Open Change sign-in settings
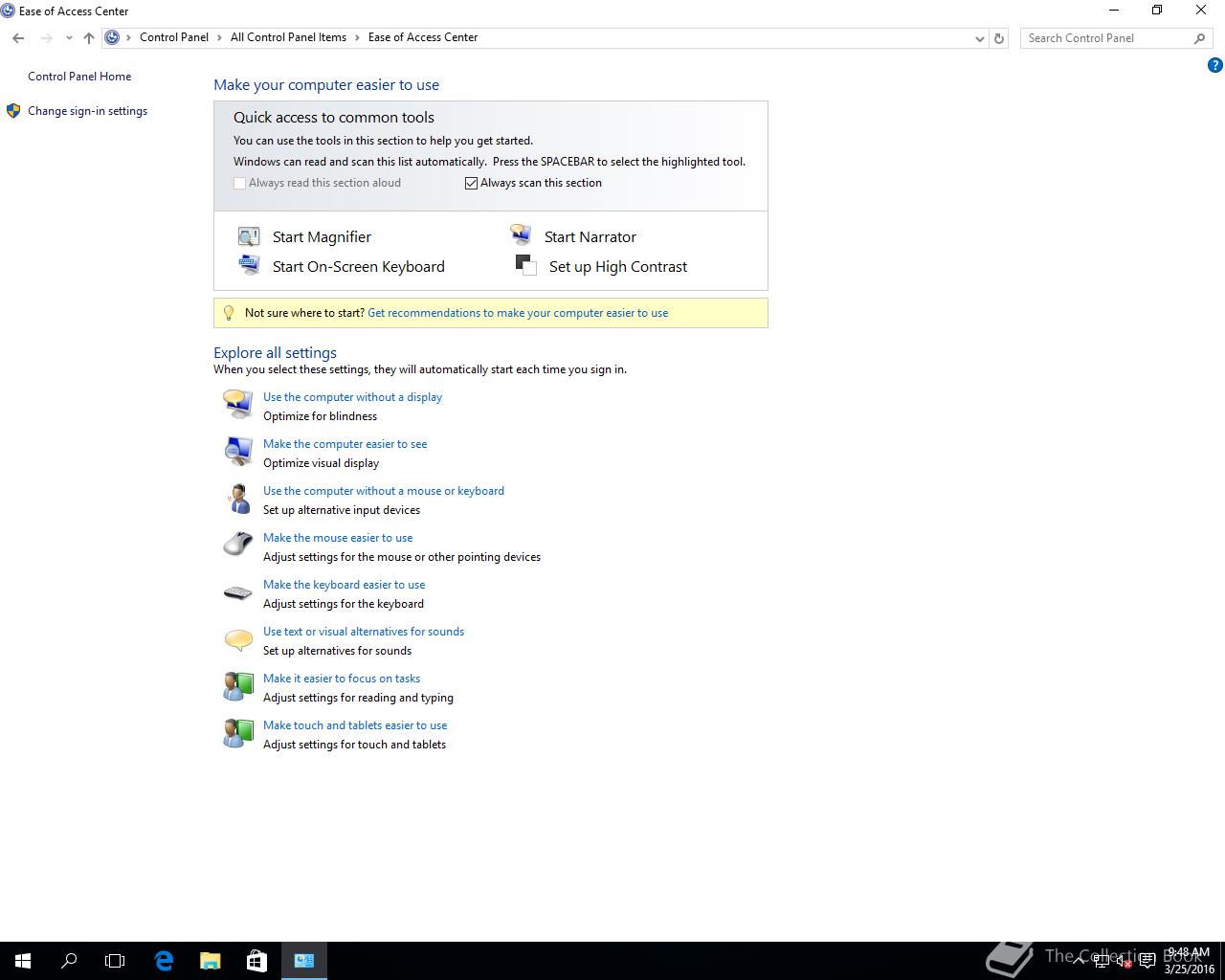The image size is (1225, 980). [x=87, y=111]
